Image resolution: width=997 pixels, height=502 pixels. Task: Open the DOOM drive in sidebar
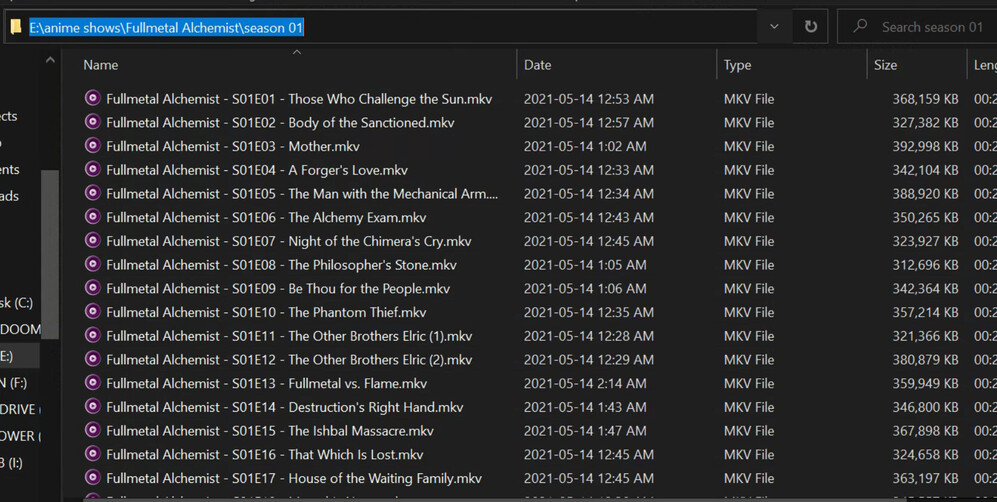click(x=20, y=329)
